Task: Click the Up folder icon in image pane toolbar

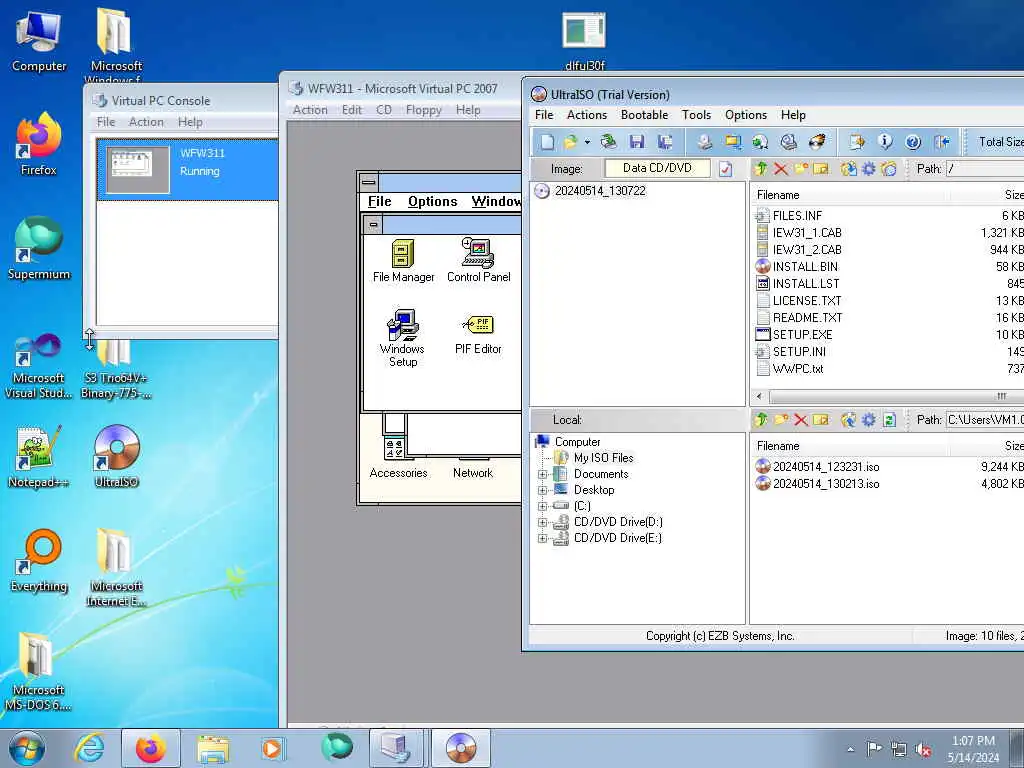Action: 760,169
